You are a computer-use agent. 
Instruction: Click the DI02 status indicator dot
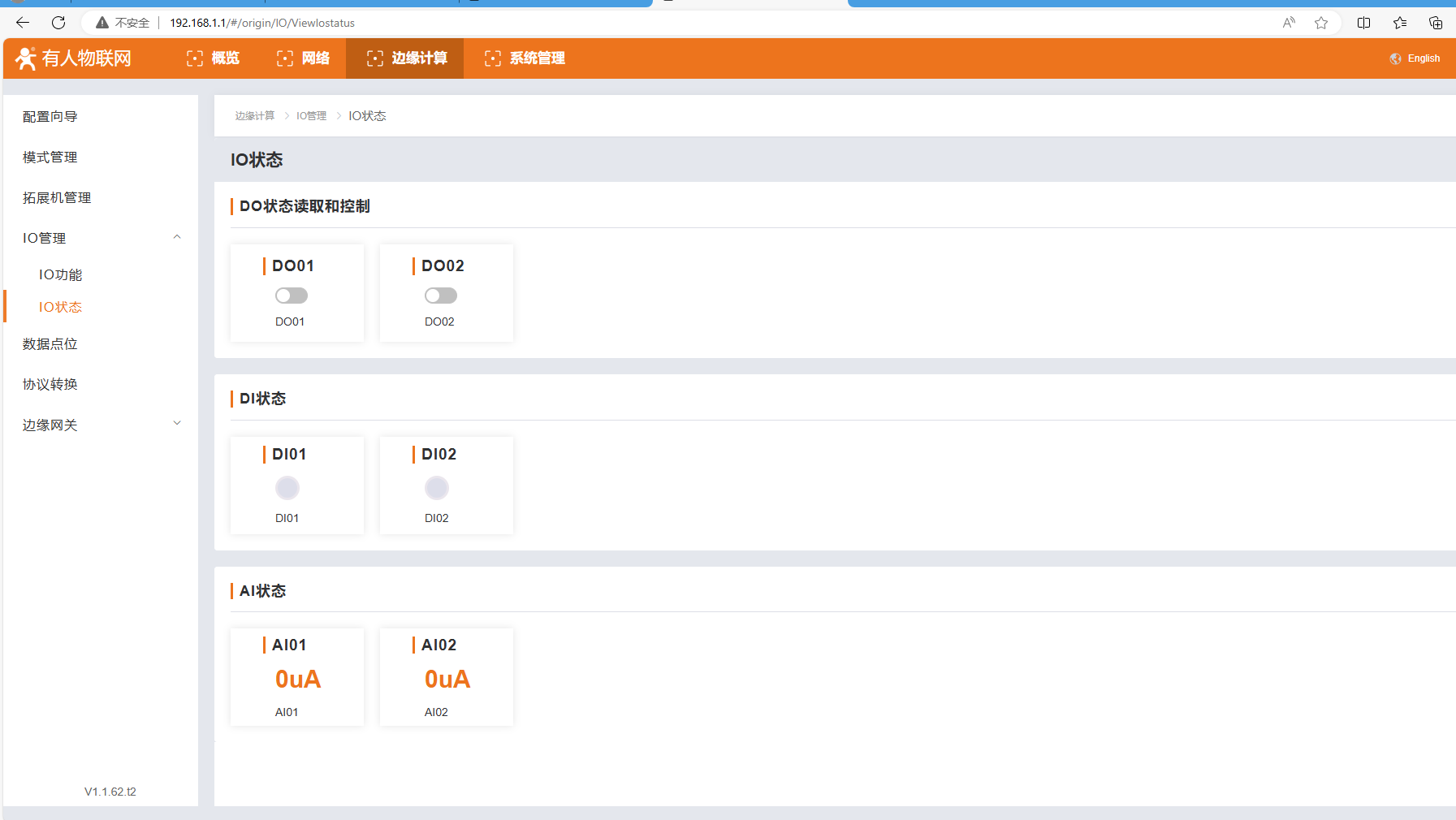pyautogui.click(x=437, y=488)
